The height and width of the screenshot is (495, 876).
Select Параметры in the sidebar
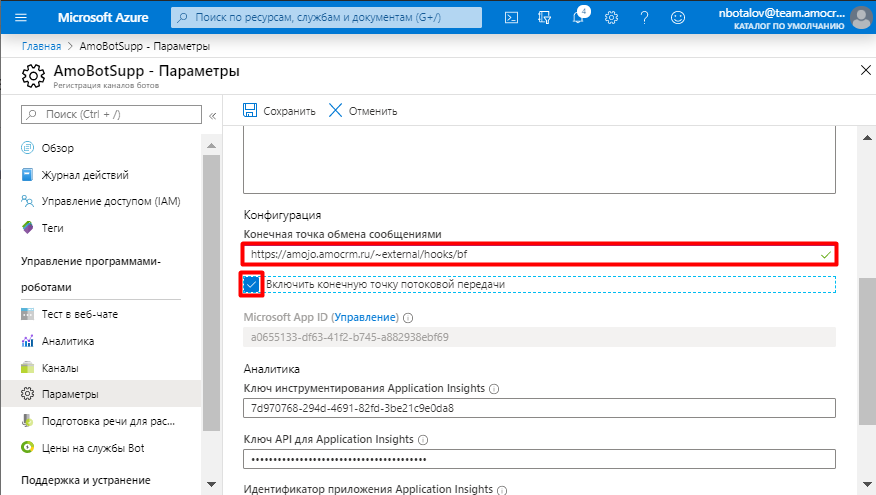(x=101, y=394)
